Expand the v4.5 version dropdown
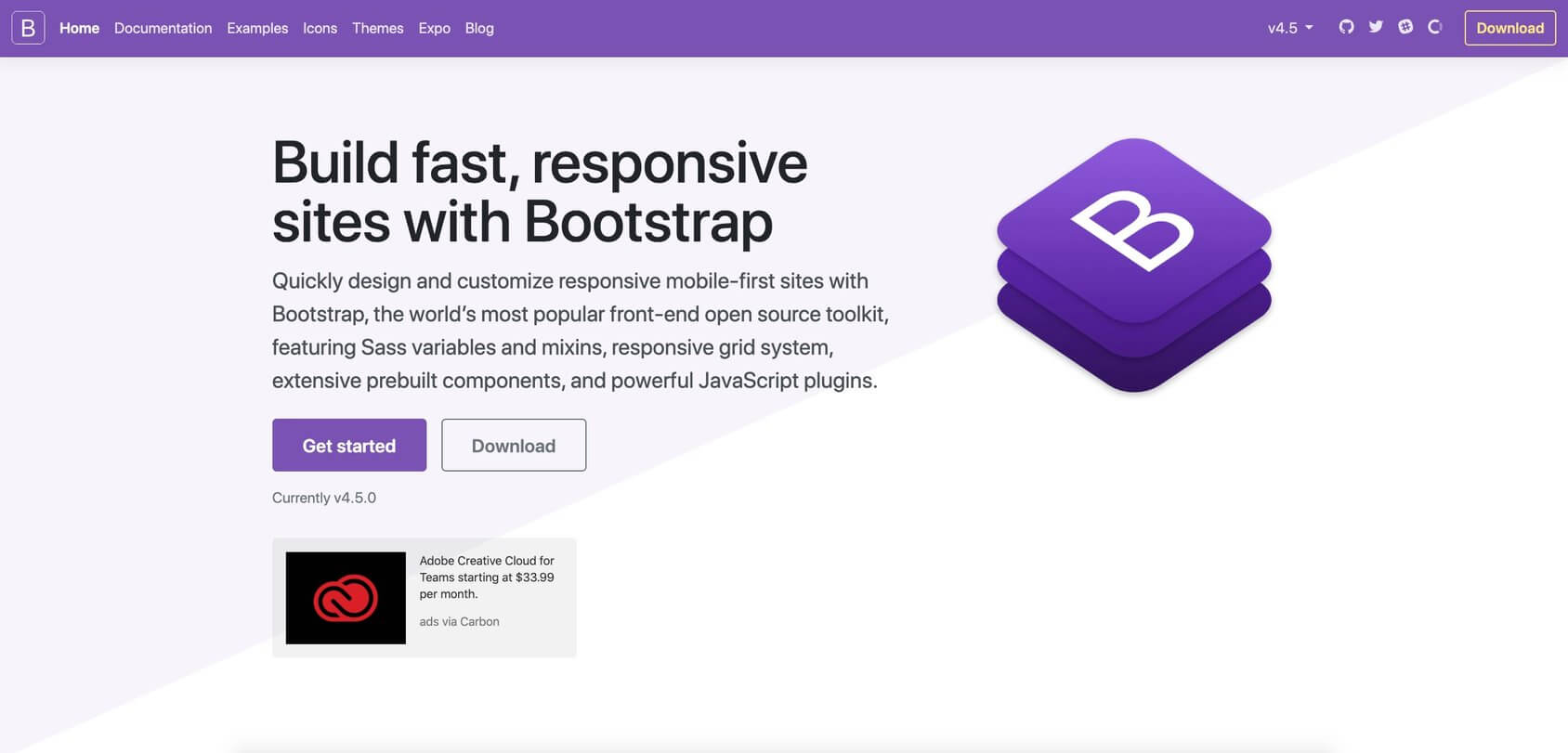This screenshot has width=1568, height=753. coord(1290,28)
